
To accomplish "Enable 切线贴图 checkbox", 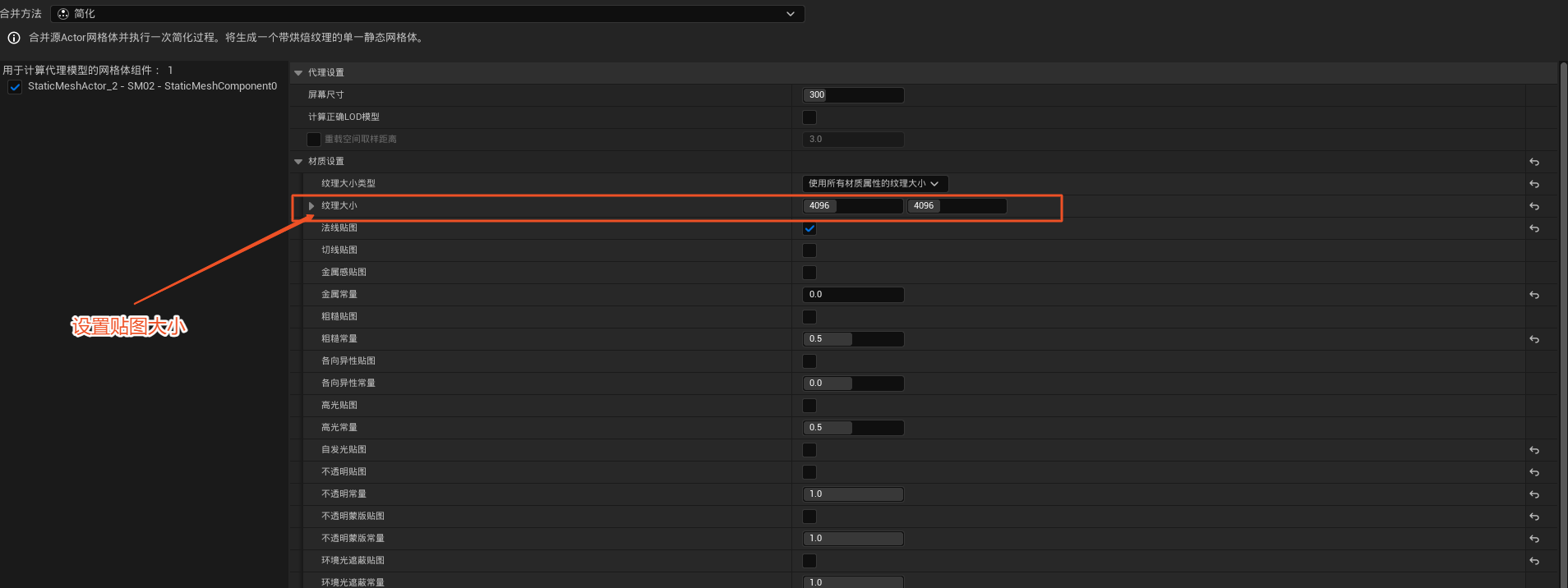I will (x=809, y=250).
